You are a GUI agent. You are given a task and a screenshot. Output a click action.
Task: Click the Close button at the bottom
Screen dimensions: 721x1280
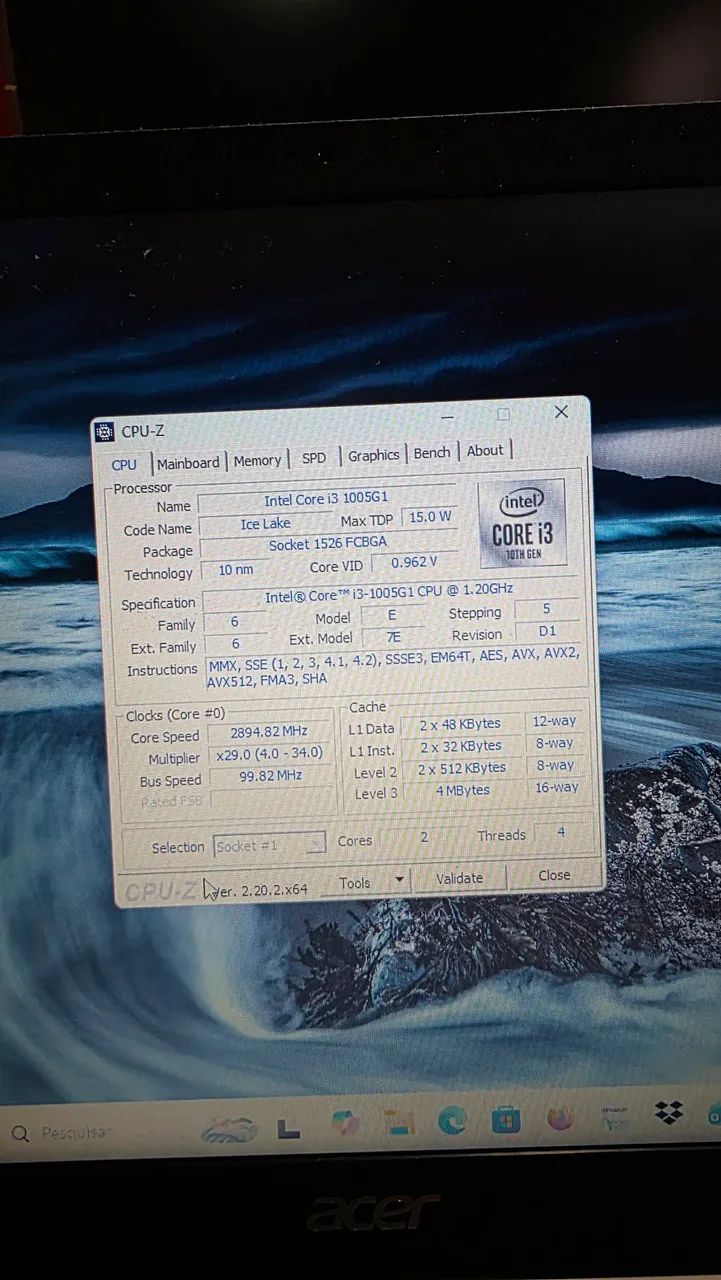point(554,875)
